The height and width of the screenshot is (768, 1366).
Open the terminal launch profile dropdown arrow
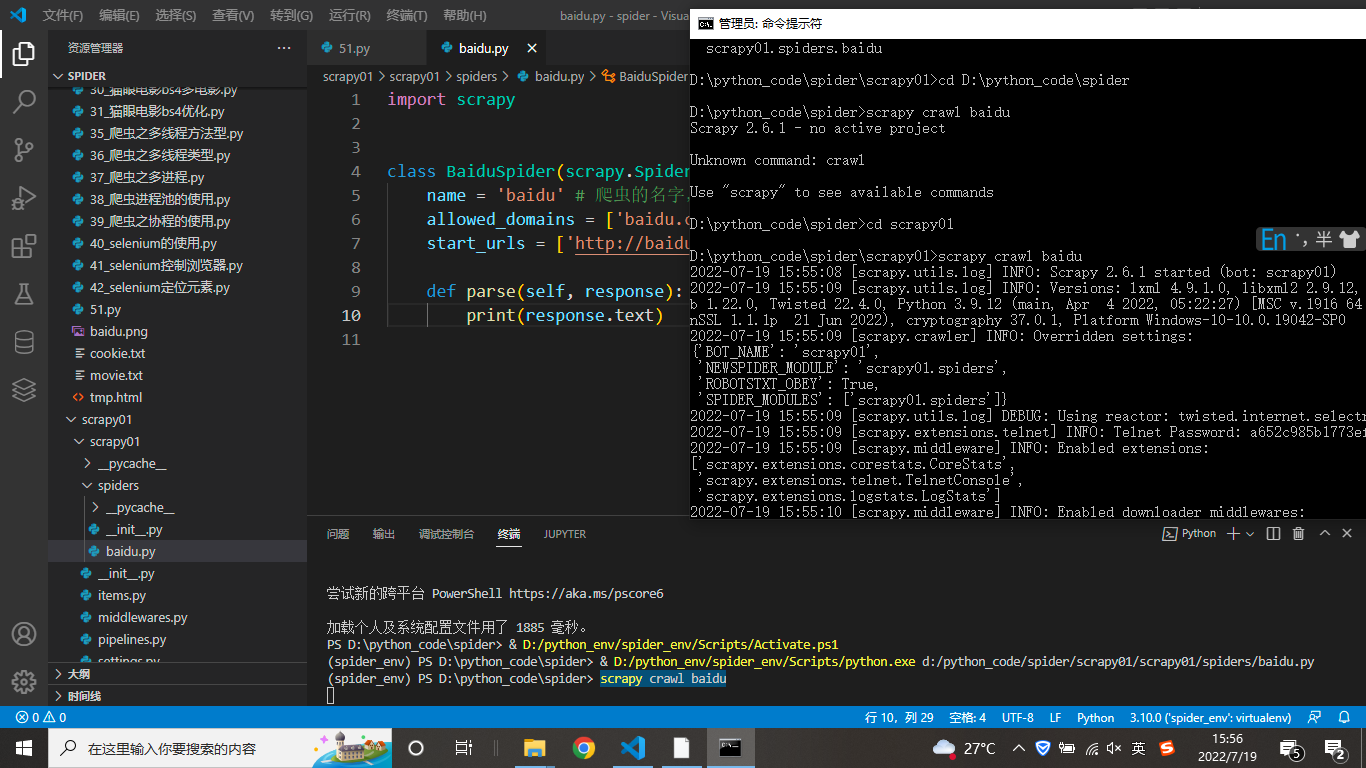(x=1250, y=534)
